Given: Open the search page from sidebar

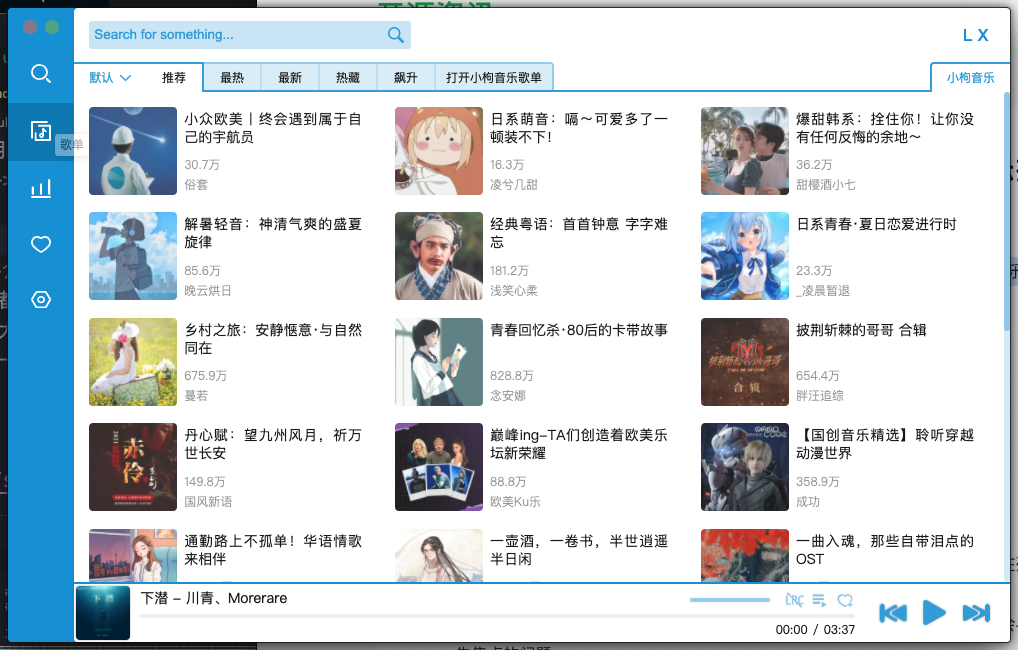Looking at the screenshot, I should tap(41, 73).
